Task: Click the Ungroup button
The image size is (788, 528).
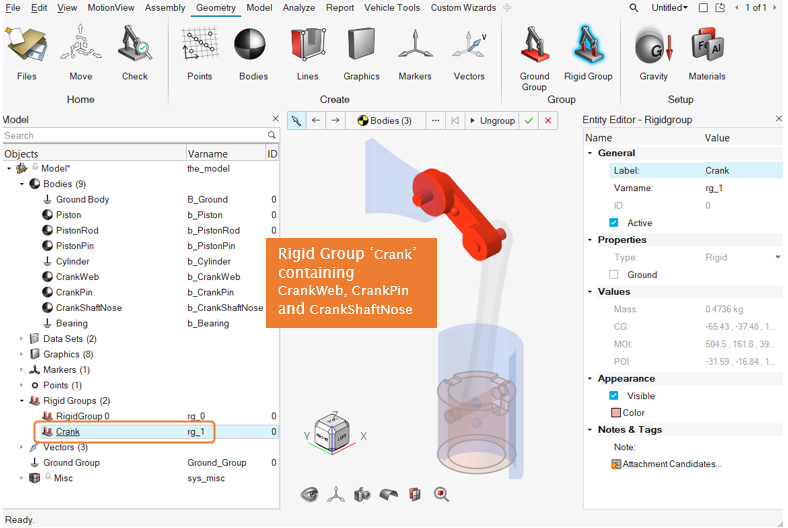Action: pos(491,121)
